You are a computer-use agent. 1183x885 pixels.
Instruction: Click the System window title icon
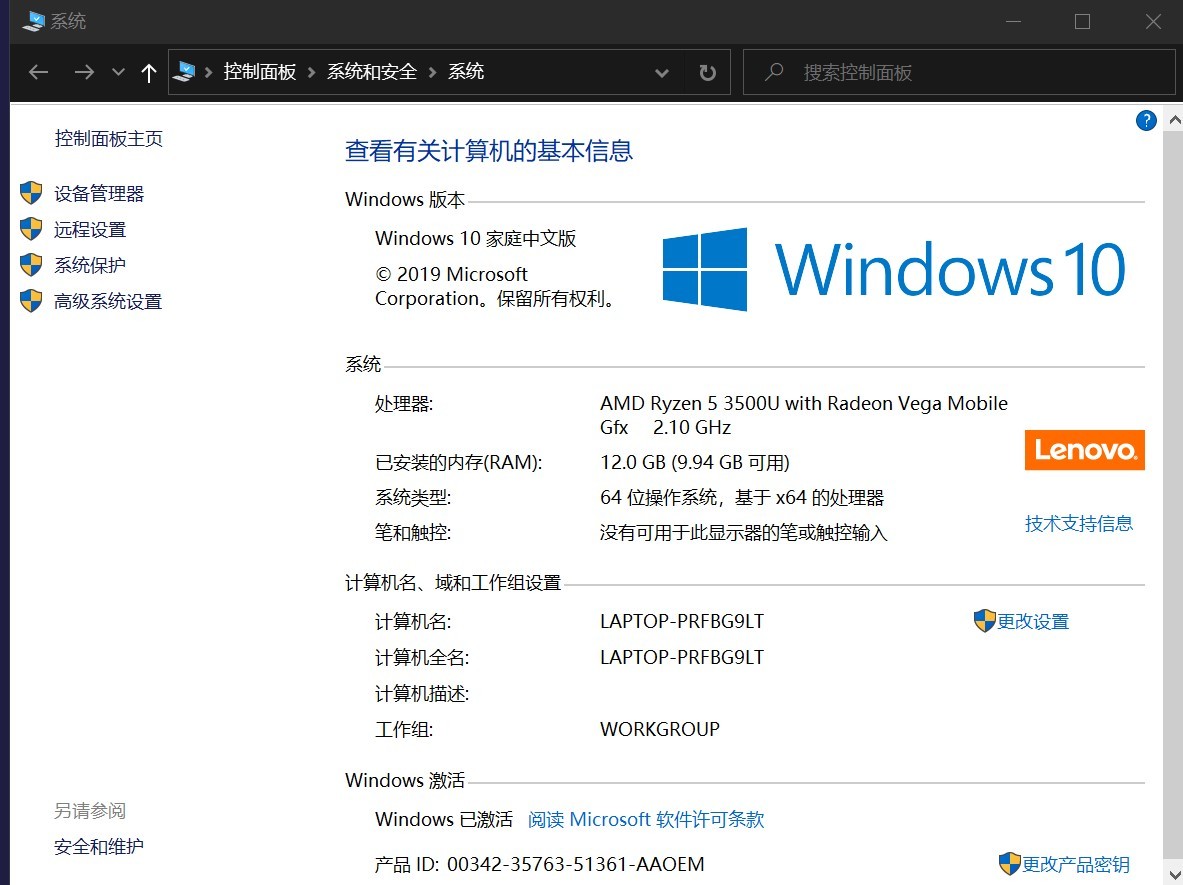(x=33, y=21)
